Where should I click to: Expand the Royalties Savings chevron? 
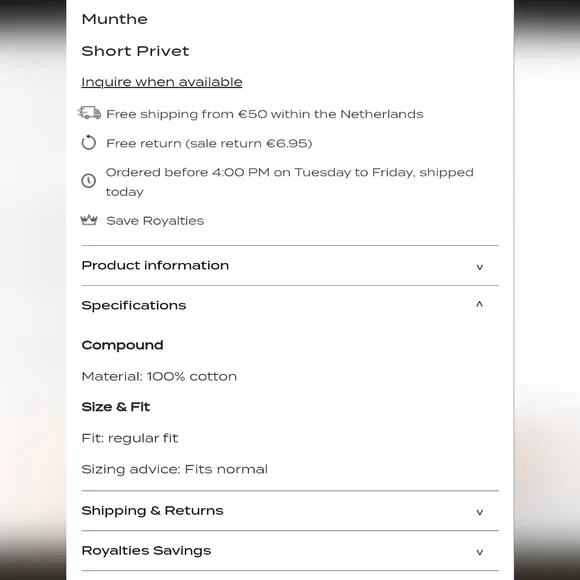(480, 552)
